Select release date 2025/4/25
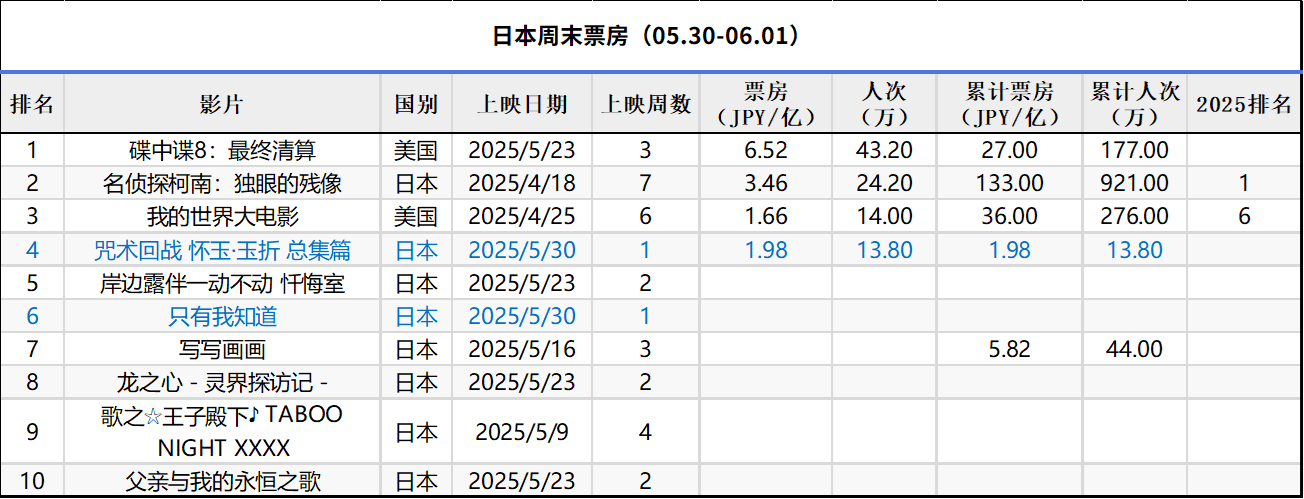This screenshot has width=1304, height=499. [x=523, y=216]
